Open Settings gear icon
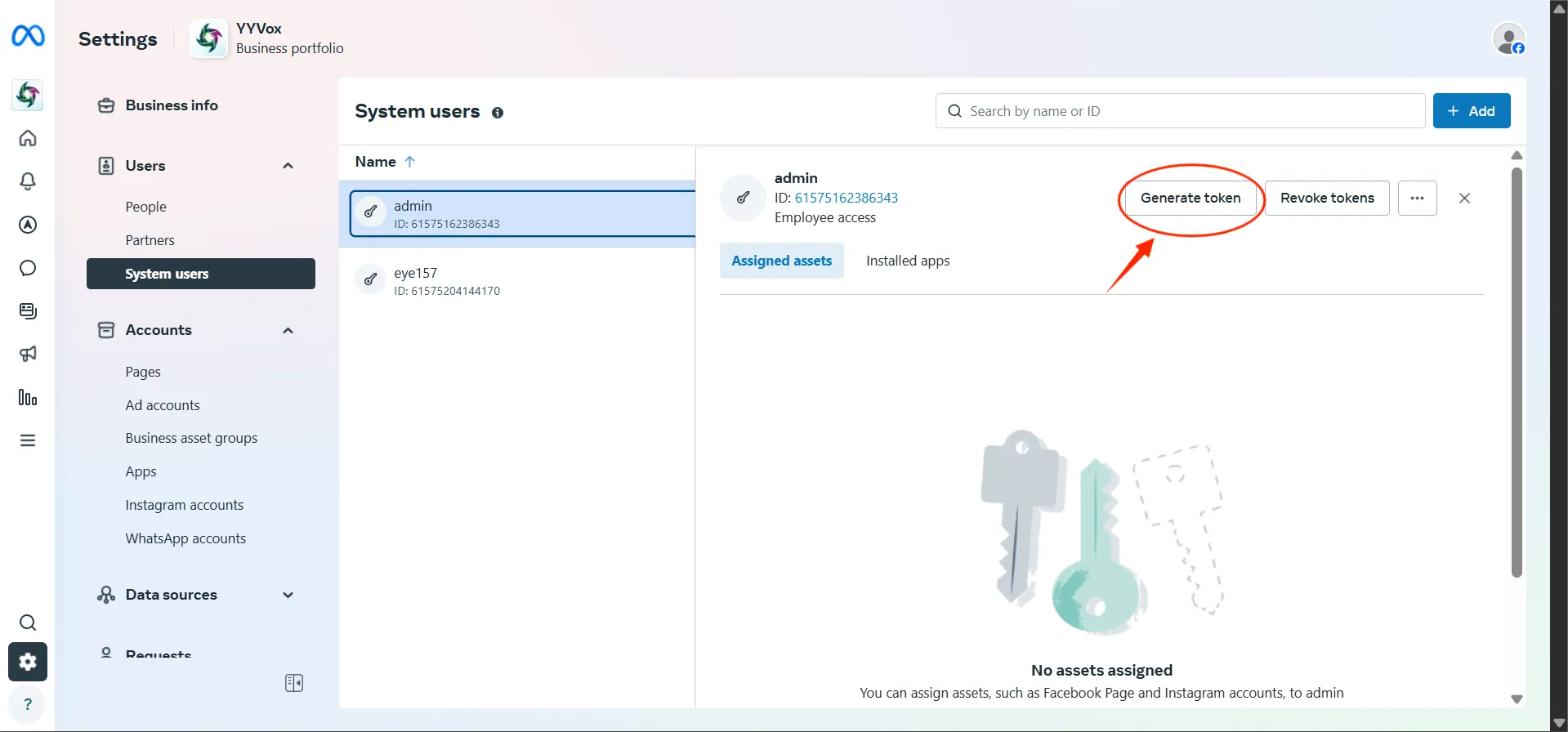The height and width of the screenshot is (732, 1568). pyautogui.click(x=28, y=662)
